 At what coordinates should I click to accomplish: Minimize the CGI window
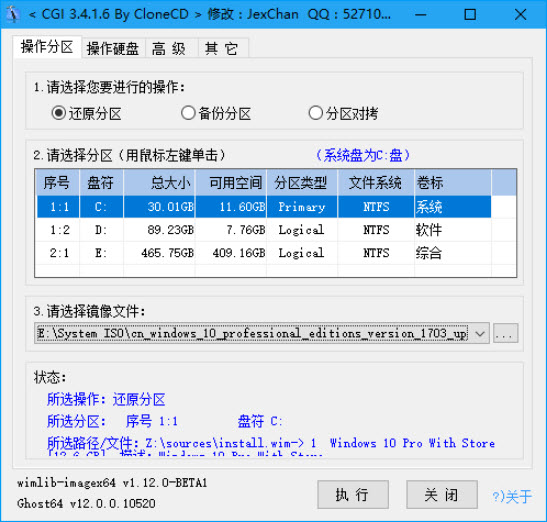click(421, 15)
